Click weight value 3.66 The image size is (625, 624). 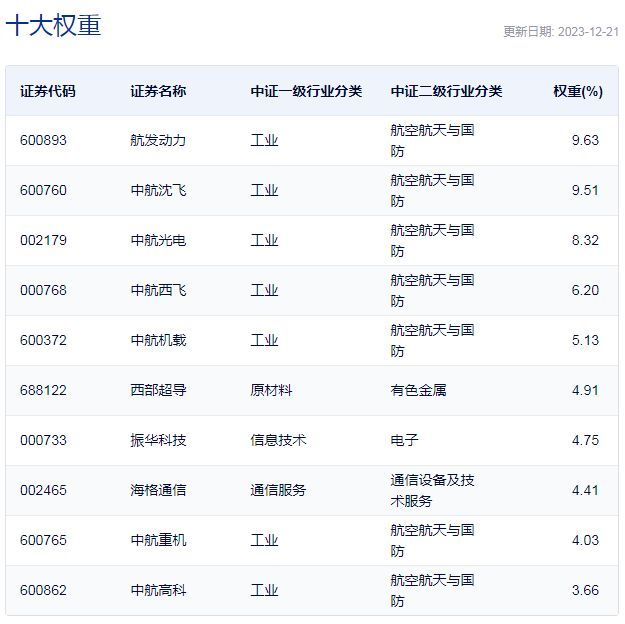(585, 591)
